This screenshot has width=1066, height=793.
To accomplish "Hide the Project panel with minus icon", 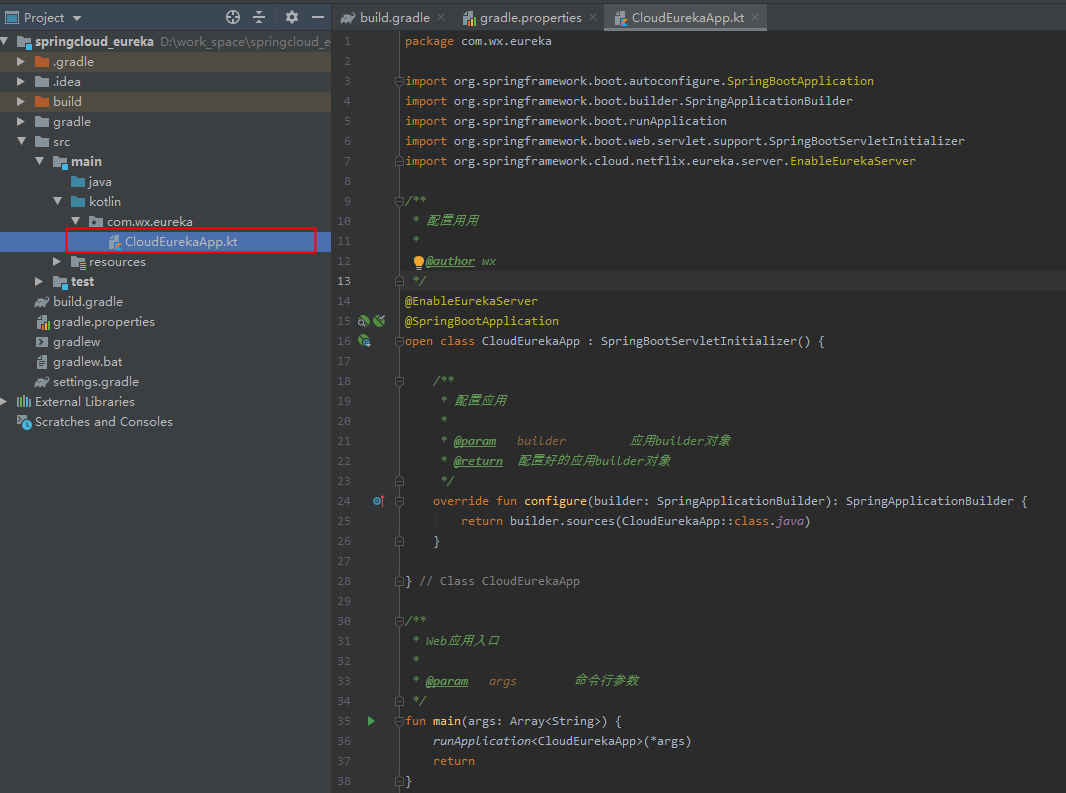I will 317,18.
